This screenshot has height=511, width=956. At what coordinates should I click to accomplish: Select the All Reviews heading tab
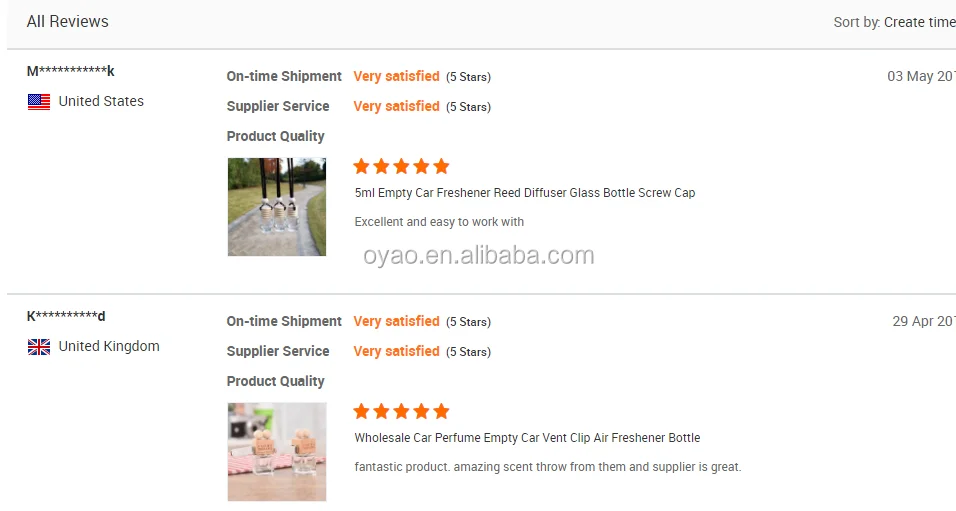point(68,21)
